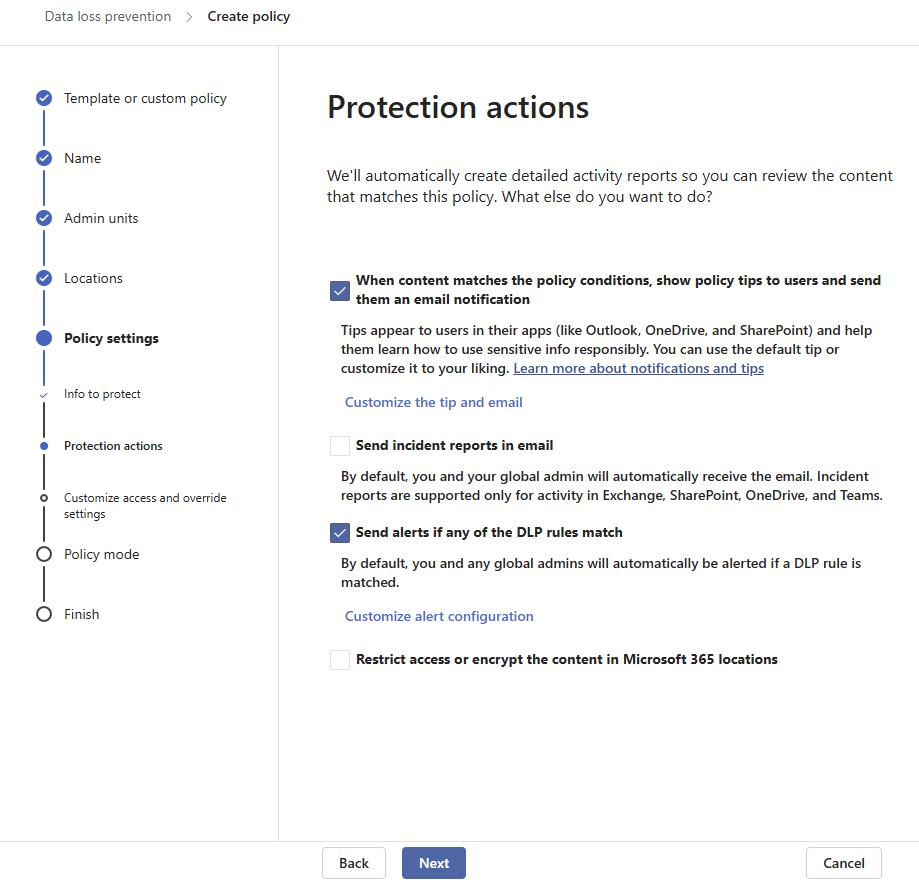Click the empty Policy mode step circle

[x=44, y=554]
